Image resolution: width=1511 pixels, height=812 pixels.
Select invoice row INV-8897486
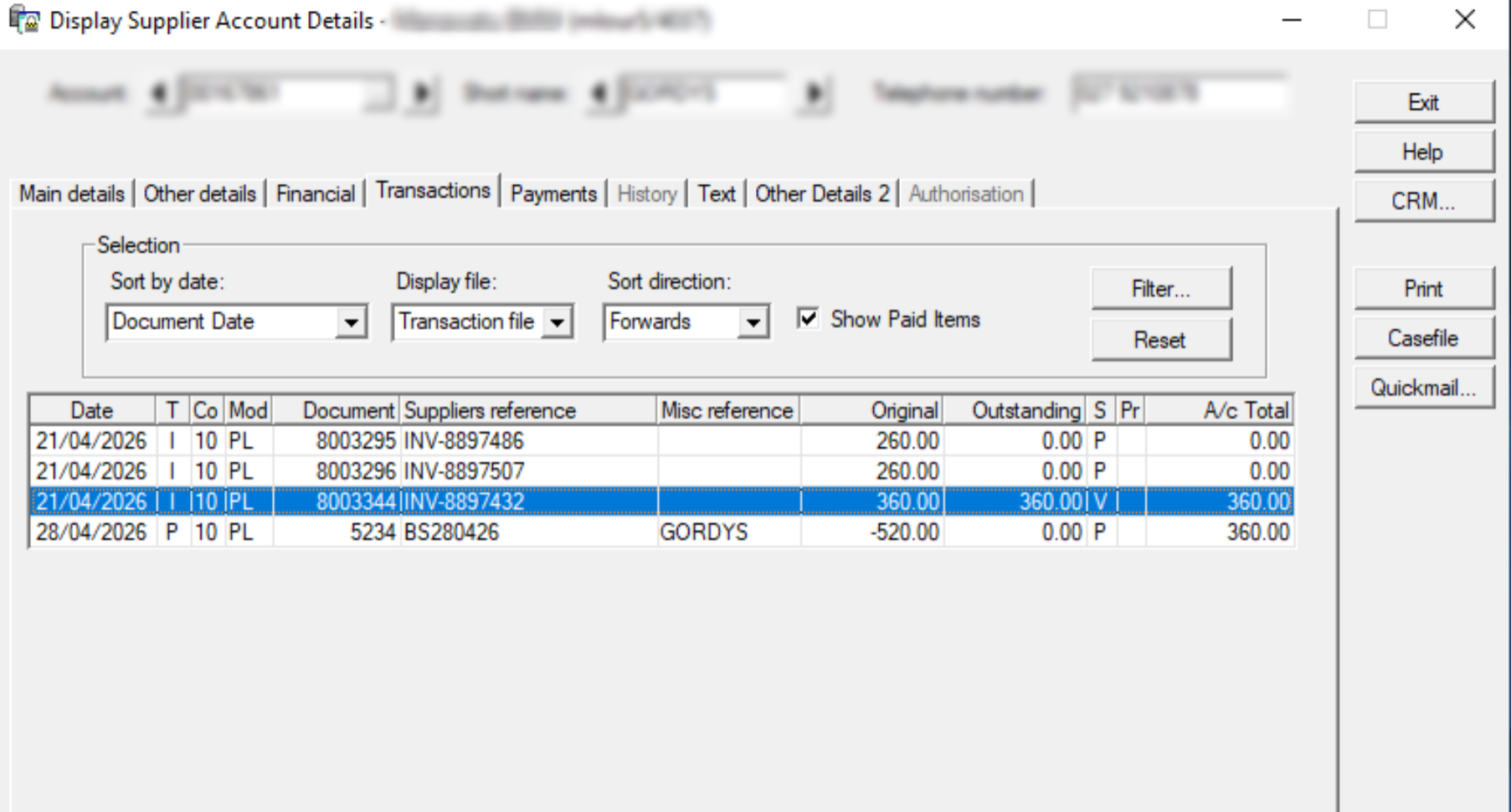click(661, 441)
